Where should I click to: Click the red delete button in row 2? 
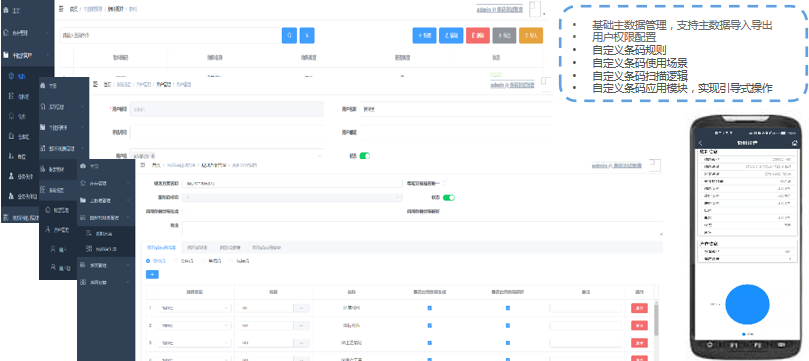(x=639, y=325)
